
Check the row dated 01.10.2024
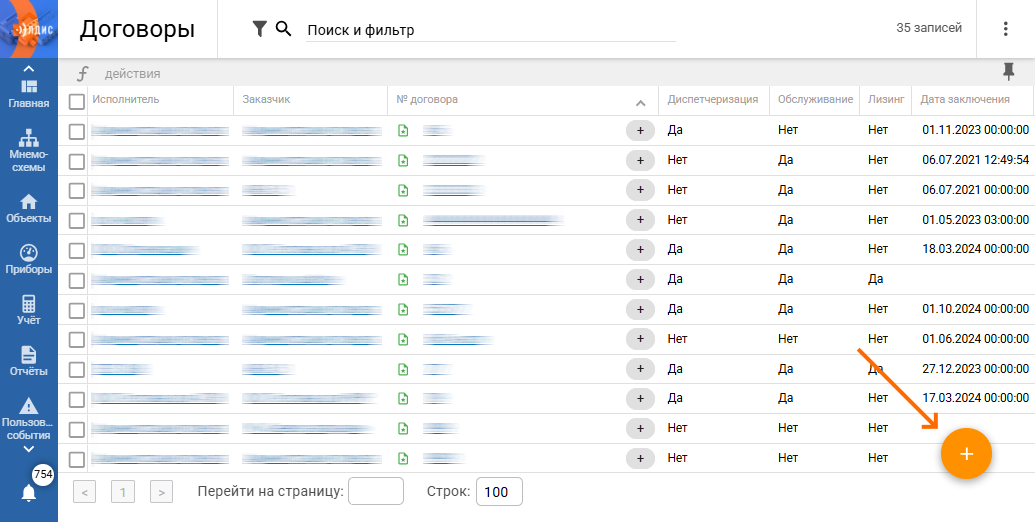77,310
